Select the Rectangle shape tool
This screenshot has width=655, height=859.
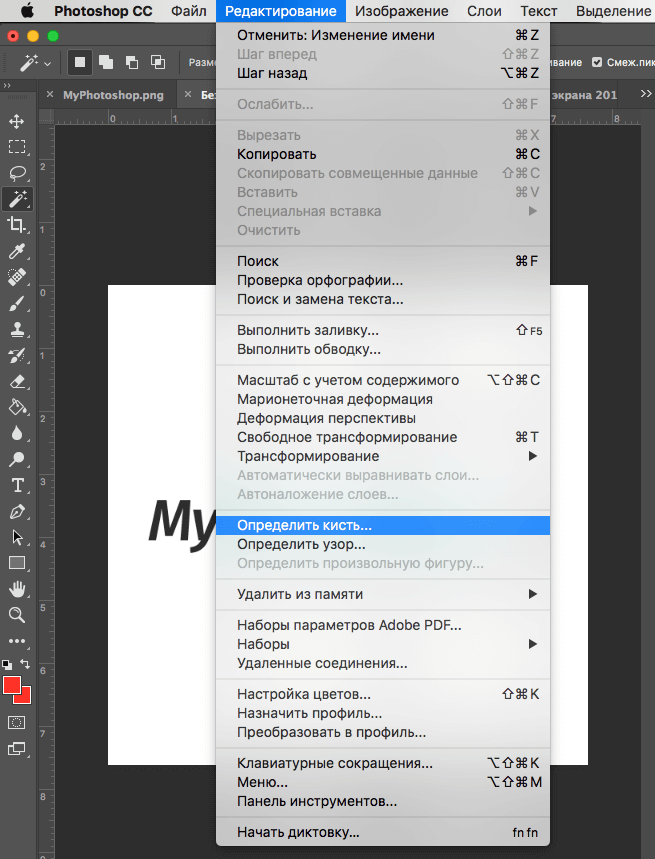(16, 563)
